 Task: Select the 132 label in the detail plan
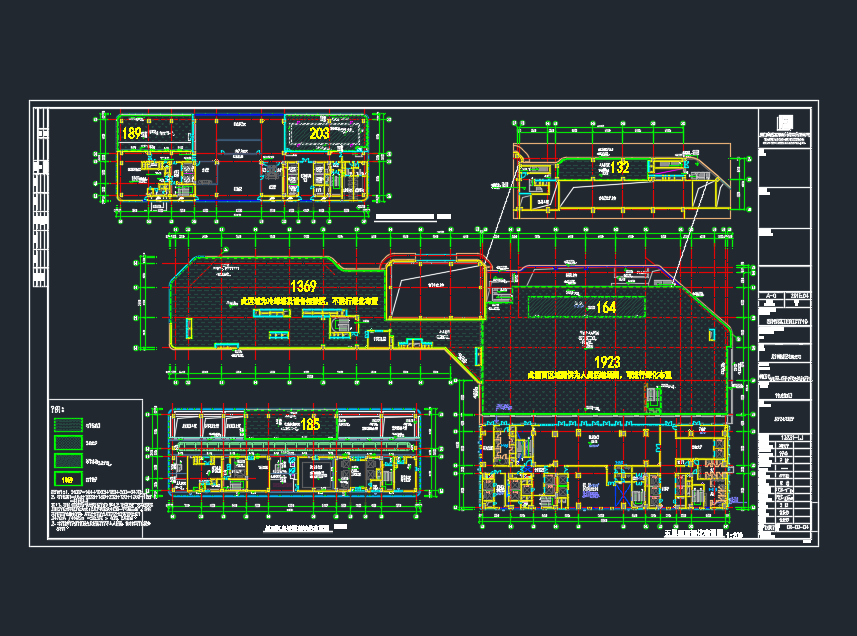(x=620, y=168)
